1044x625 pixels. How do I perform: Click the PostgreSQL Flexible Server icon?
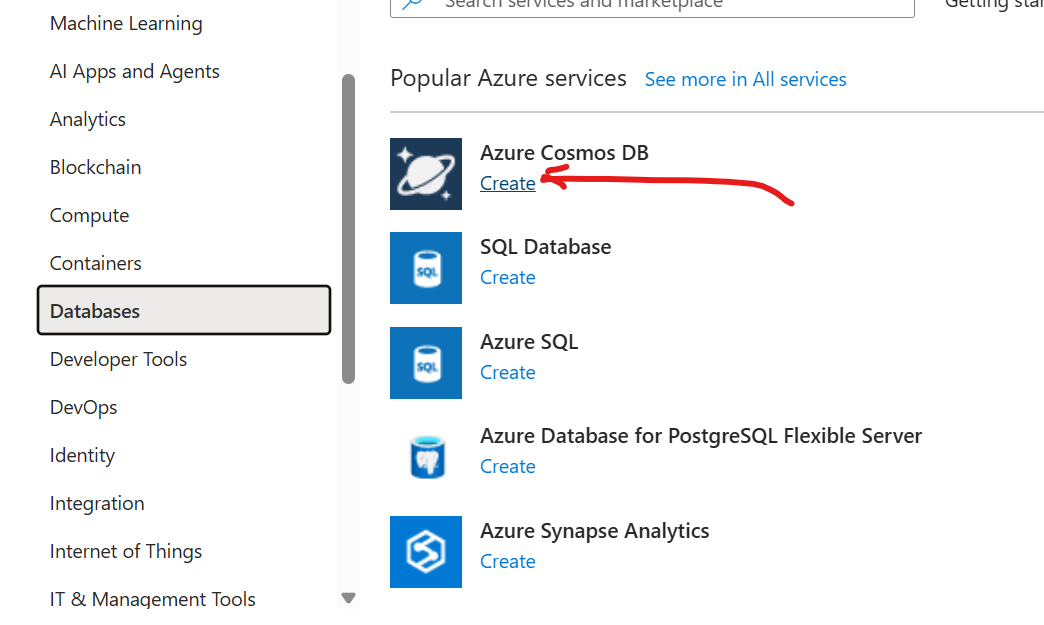click(x=426, y=457)
